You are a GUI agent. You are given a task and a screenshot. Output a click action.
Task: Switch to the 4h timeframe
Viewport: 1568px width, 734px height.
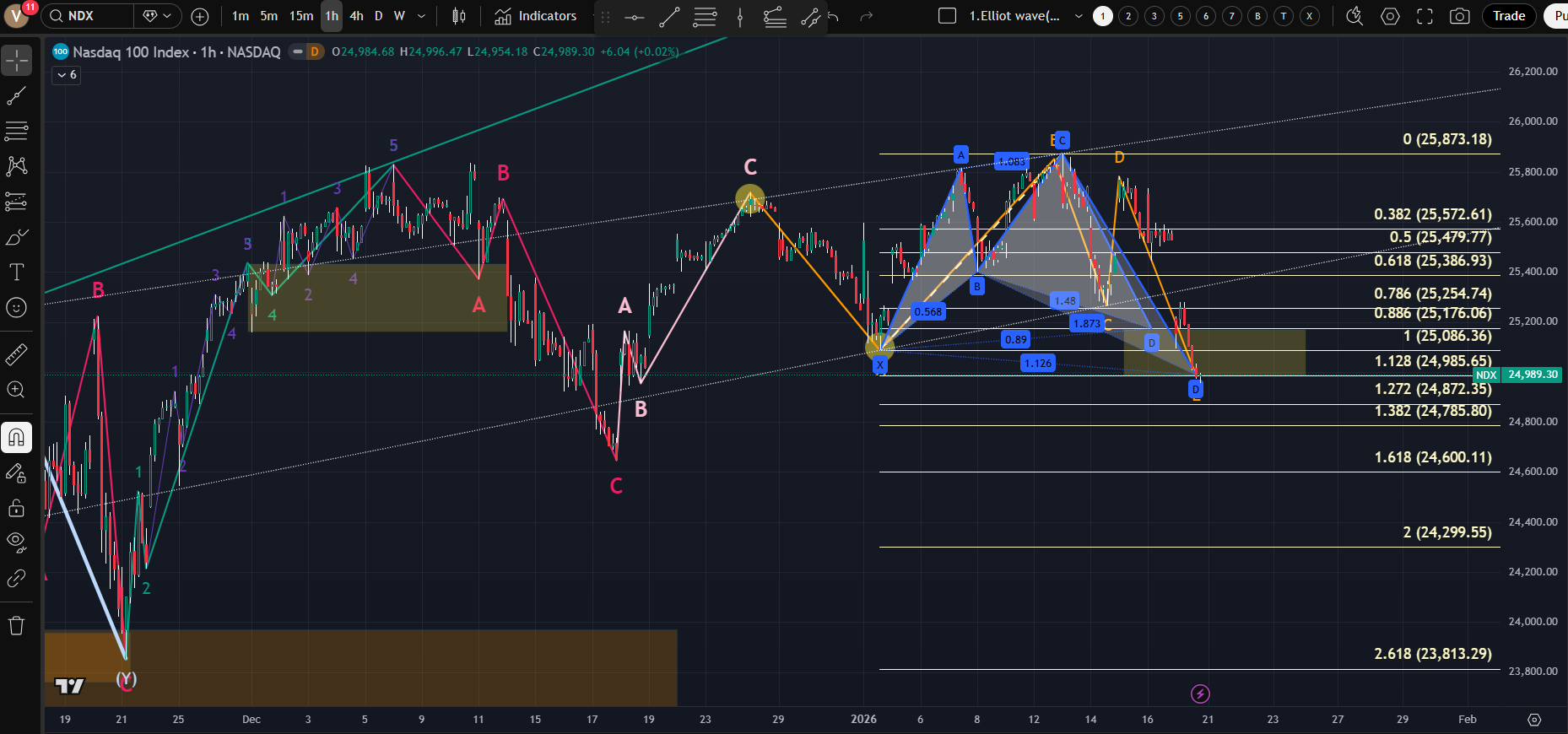356,16
